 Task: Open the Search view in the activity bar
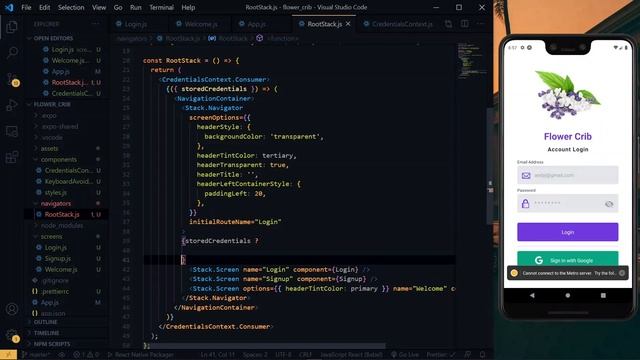click(x=12, y=52)
